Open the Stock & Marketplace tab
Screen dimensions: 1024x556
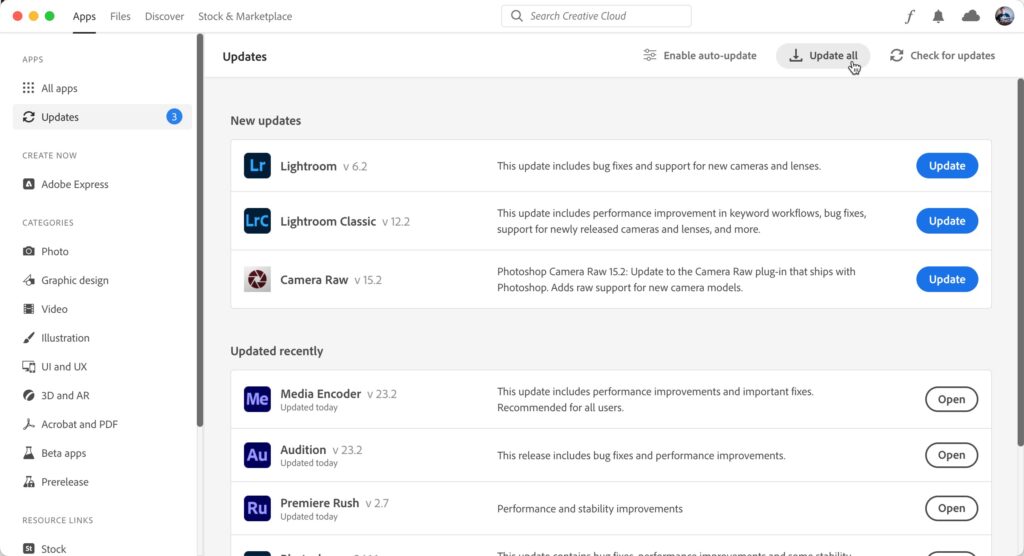245,16
